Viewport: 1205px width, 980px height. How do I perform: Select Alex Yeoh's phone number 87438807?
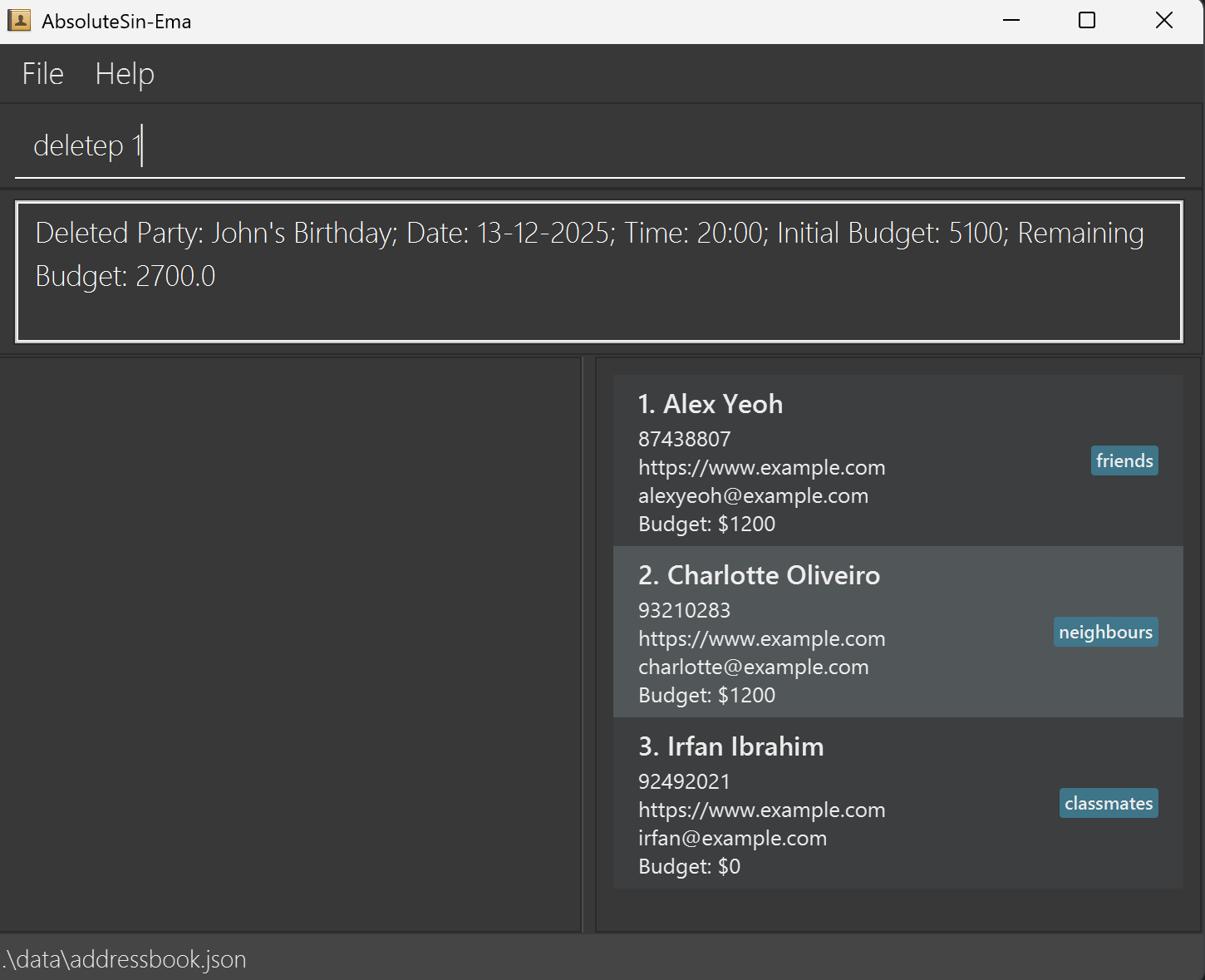coord(684,439)
